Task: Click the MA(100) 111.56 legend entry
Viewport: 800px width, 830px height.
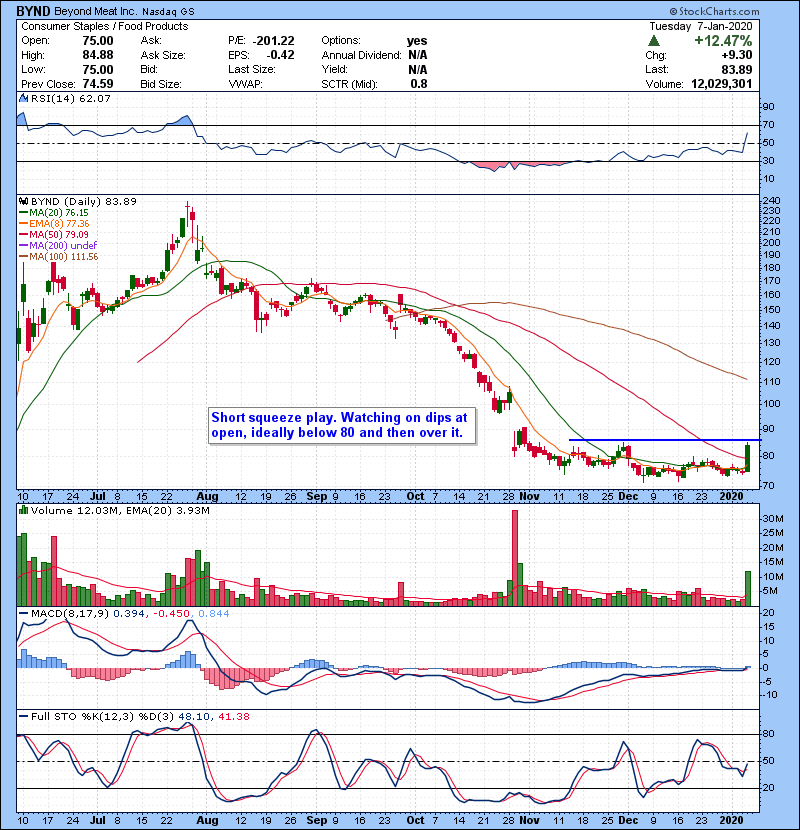Action: [x=59, y=257]
